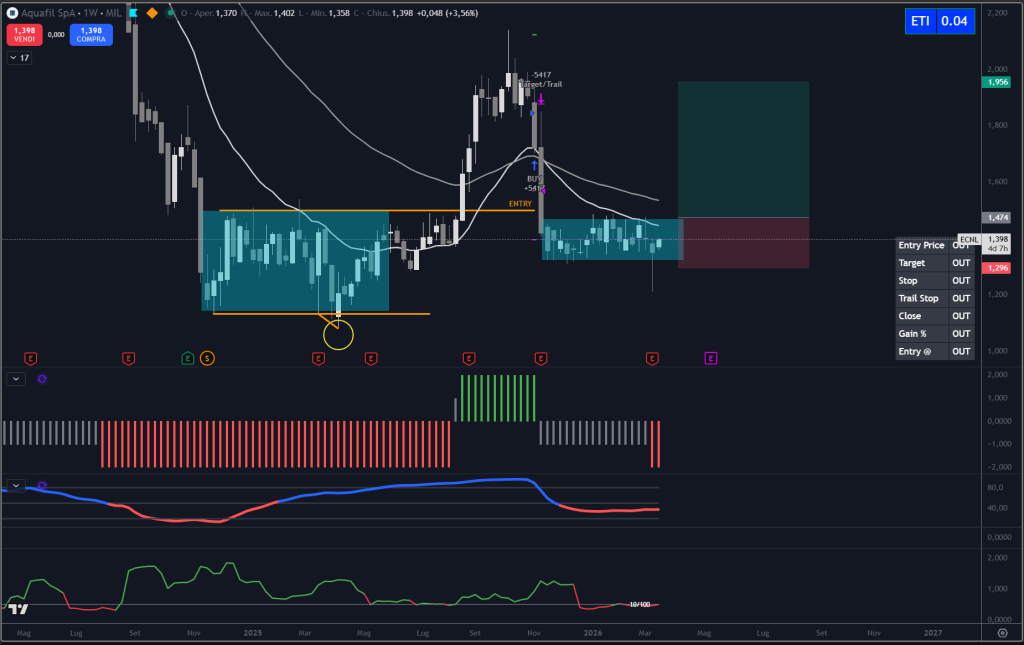
Task: Click the Trail Stop row in the table
Action: [935, 298]
